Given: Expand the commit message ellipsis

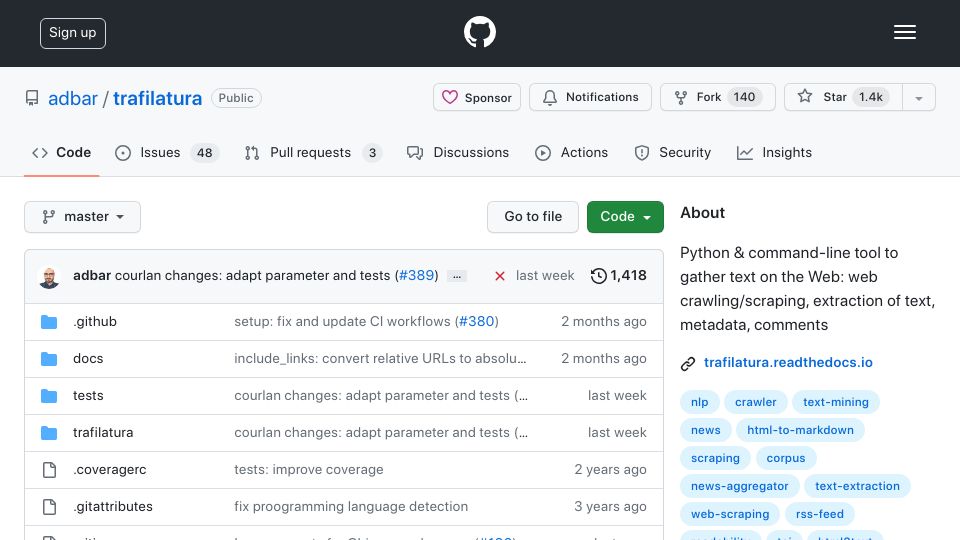Looking at the screenshot, I should pos(457,276).
